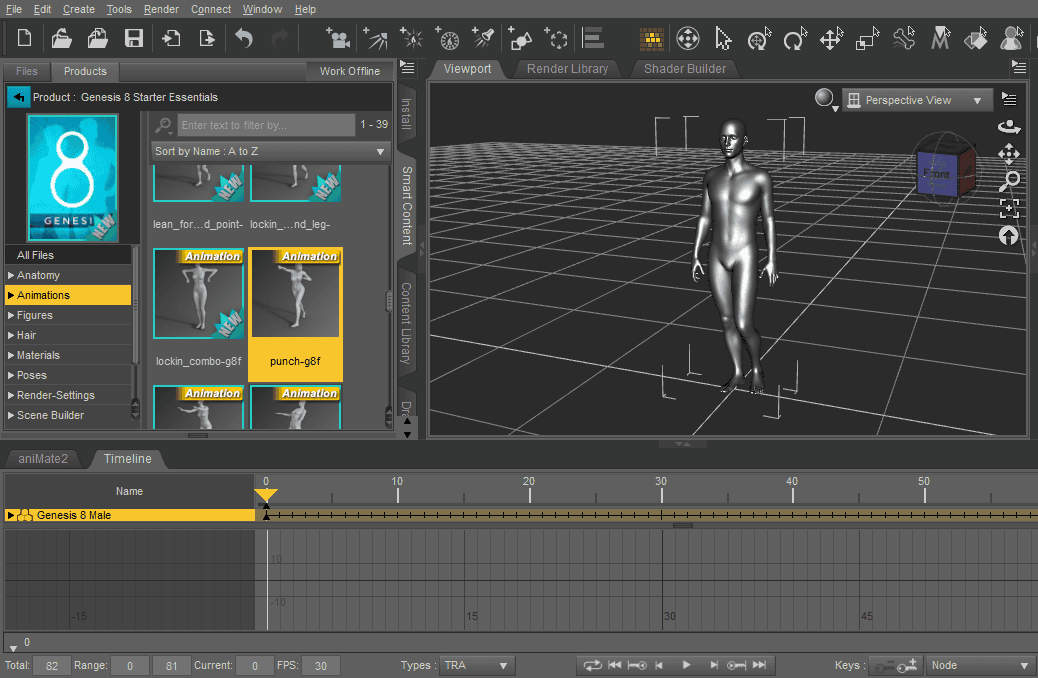Activate the Joint Editor bone tool
1038x678 pixels.
tap(901, 40)
